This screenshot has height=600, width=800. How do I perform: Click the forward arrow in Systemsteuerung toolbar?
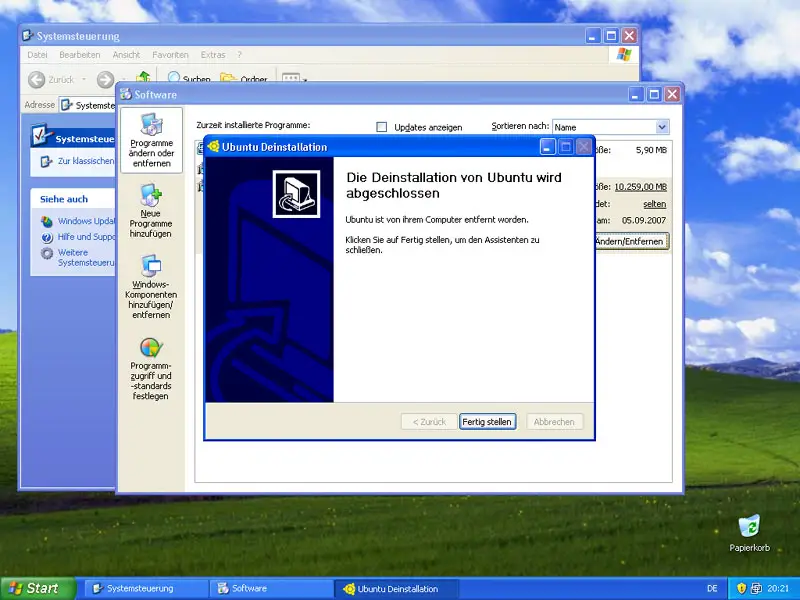tap(106, 80)
